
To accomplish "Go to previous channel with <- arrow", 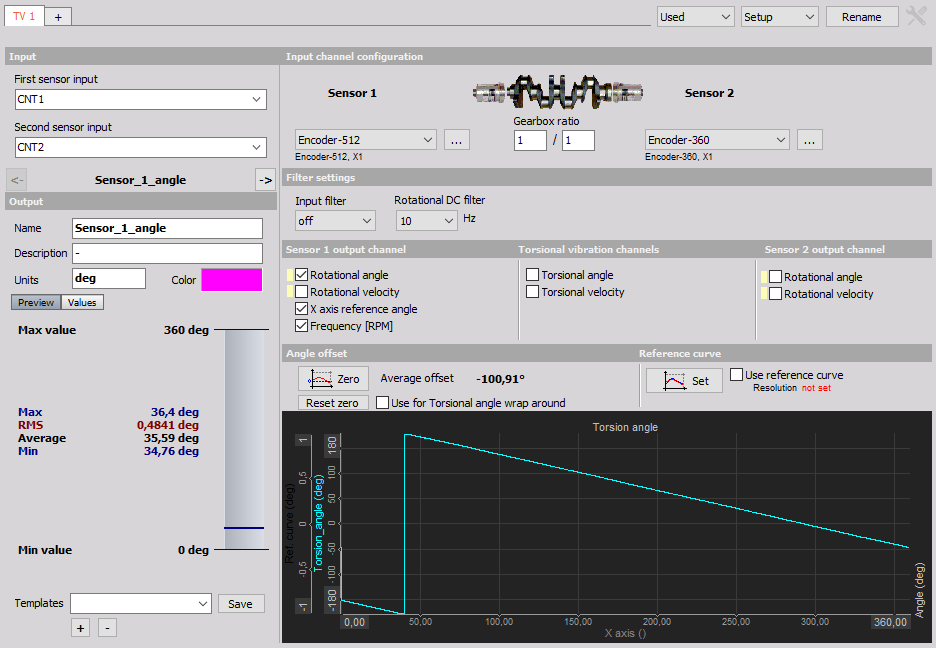I will click(x=17, y=180).
